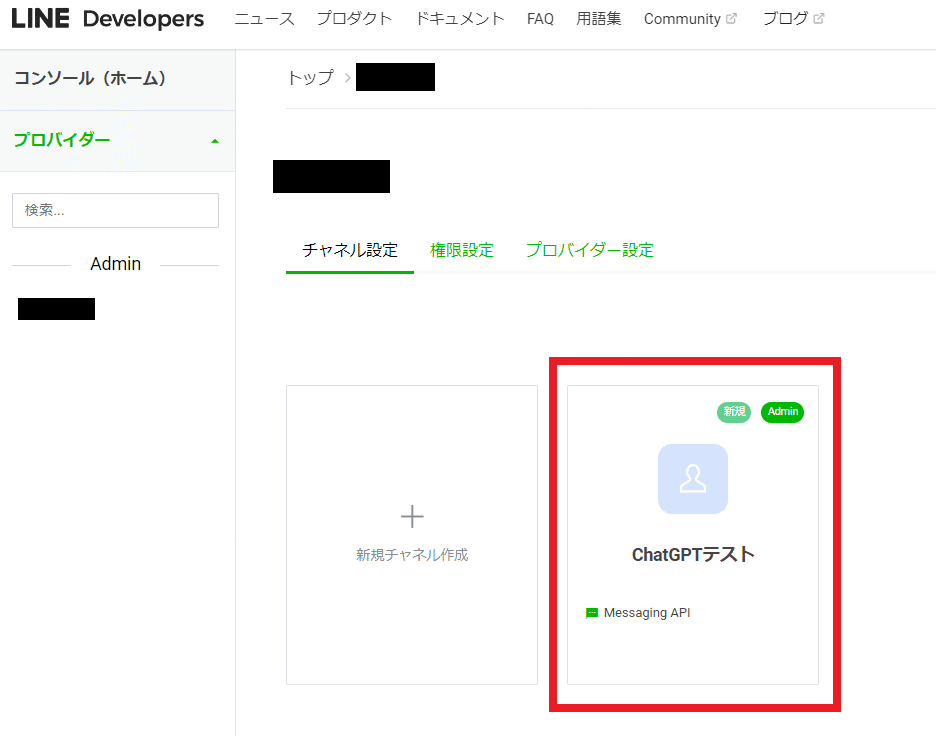Switch to the 権限設定 tab
Screen dimensions: 936x736
coord(461,250)
